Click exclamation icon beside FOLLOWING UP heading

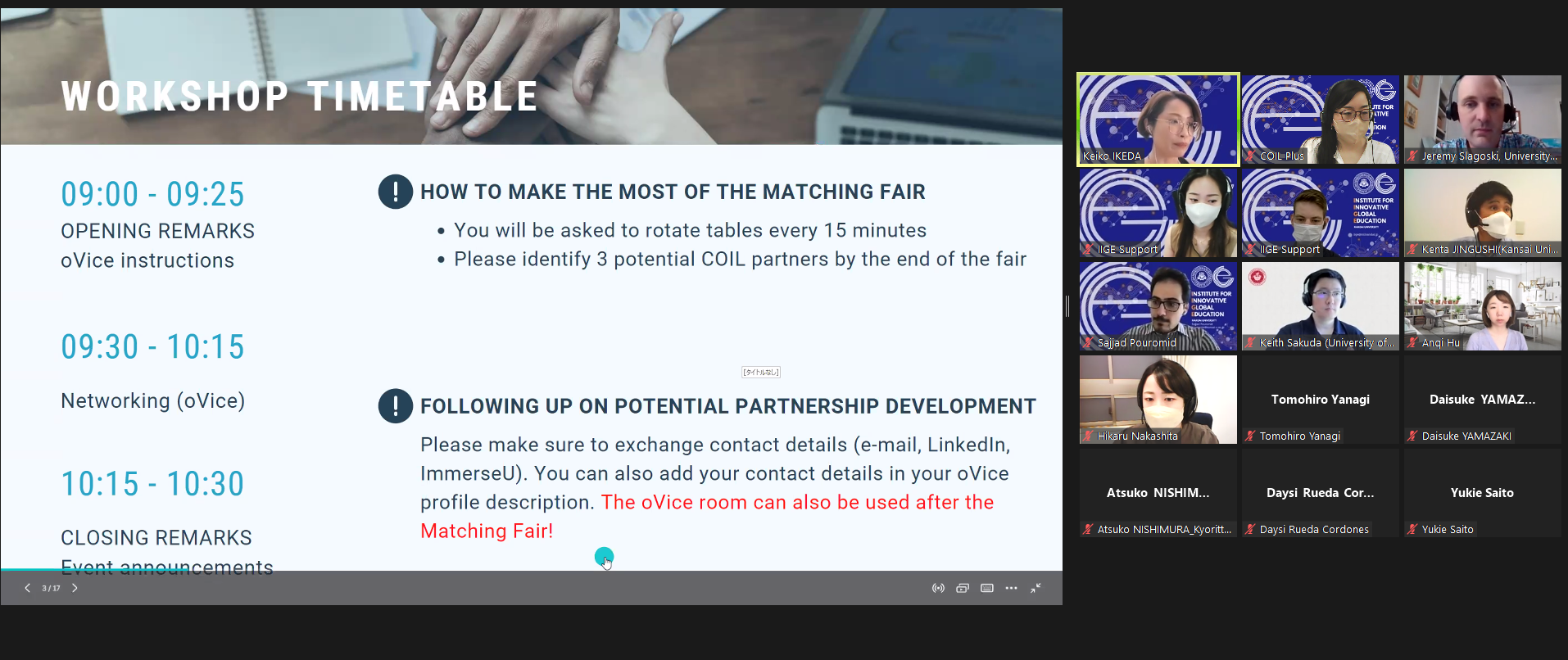[x=395, y=406]
